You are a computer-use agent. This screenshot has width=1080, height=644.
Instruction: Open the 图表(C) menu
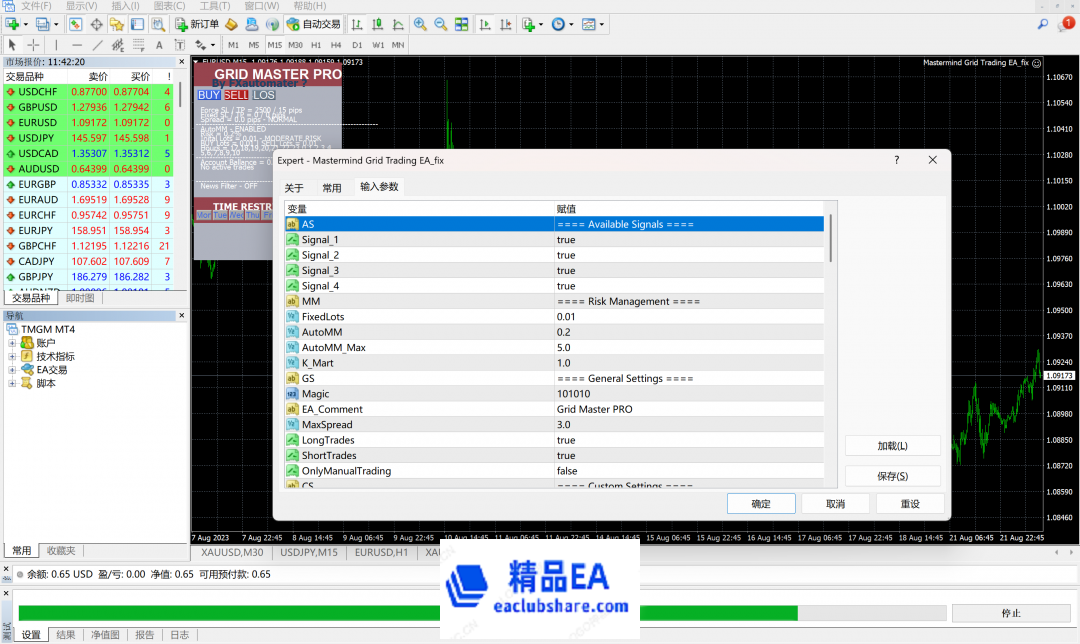pos(168,6)
